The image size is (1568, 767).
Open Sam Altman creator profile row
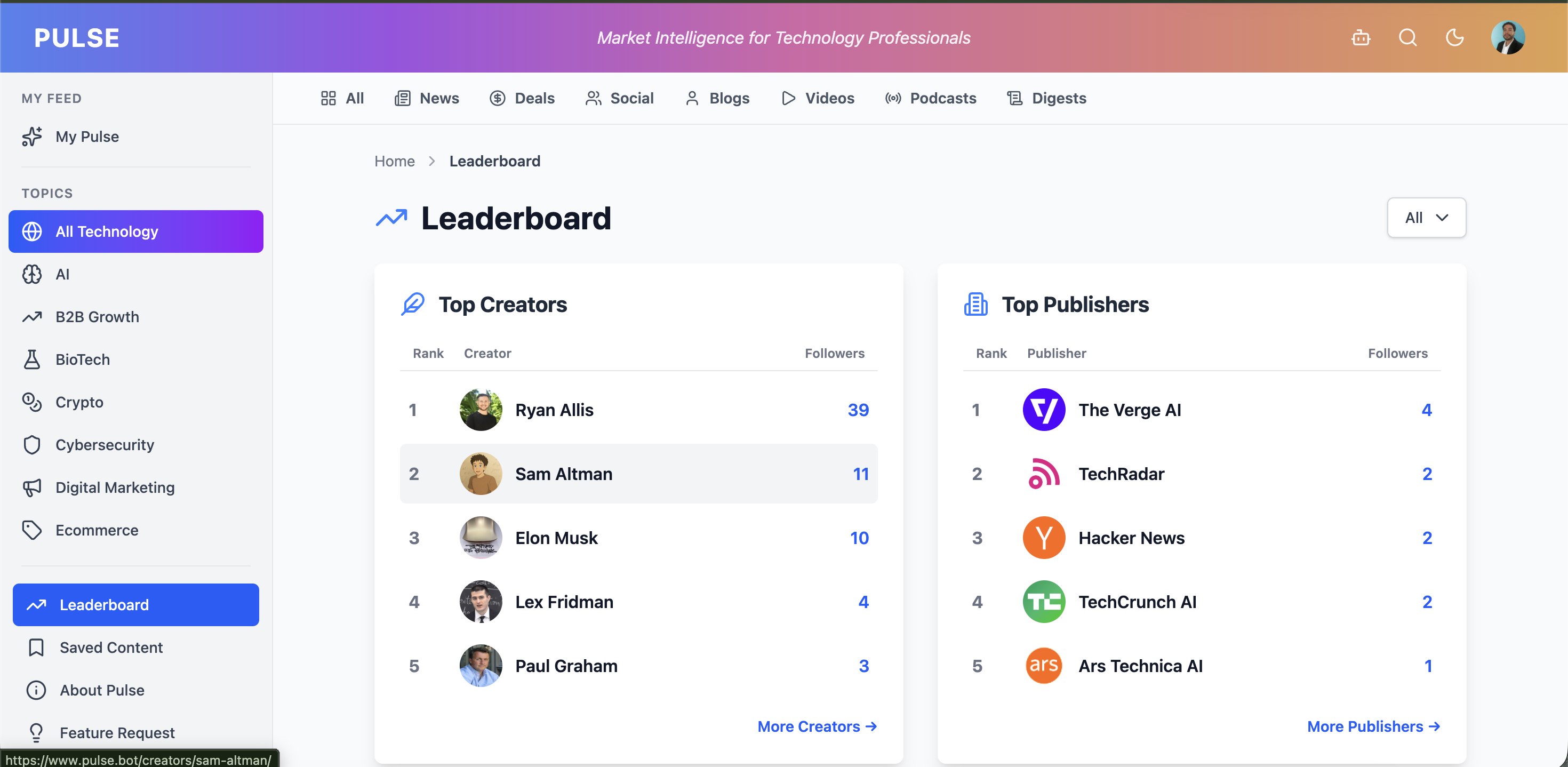(563, 474)
